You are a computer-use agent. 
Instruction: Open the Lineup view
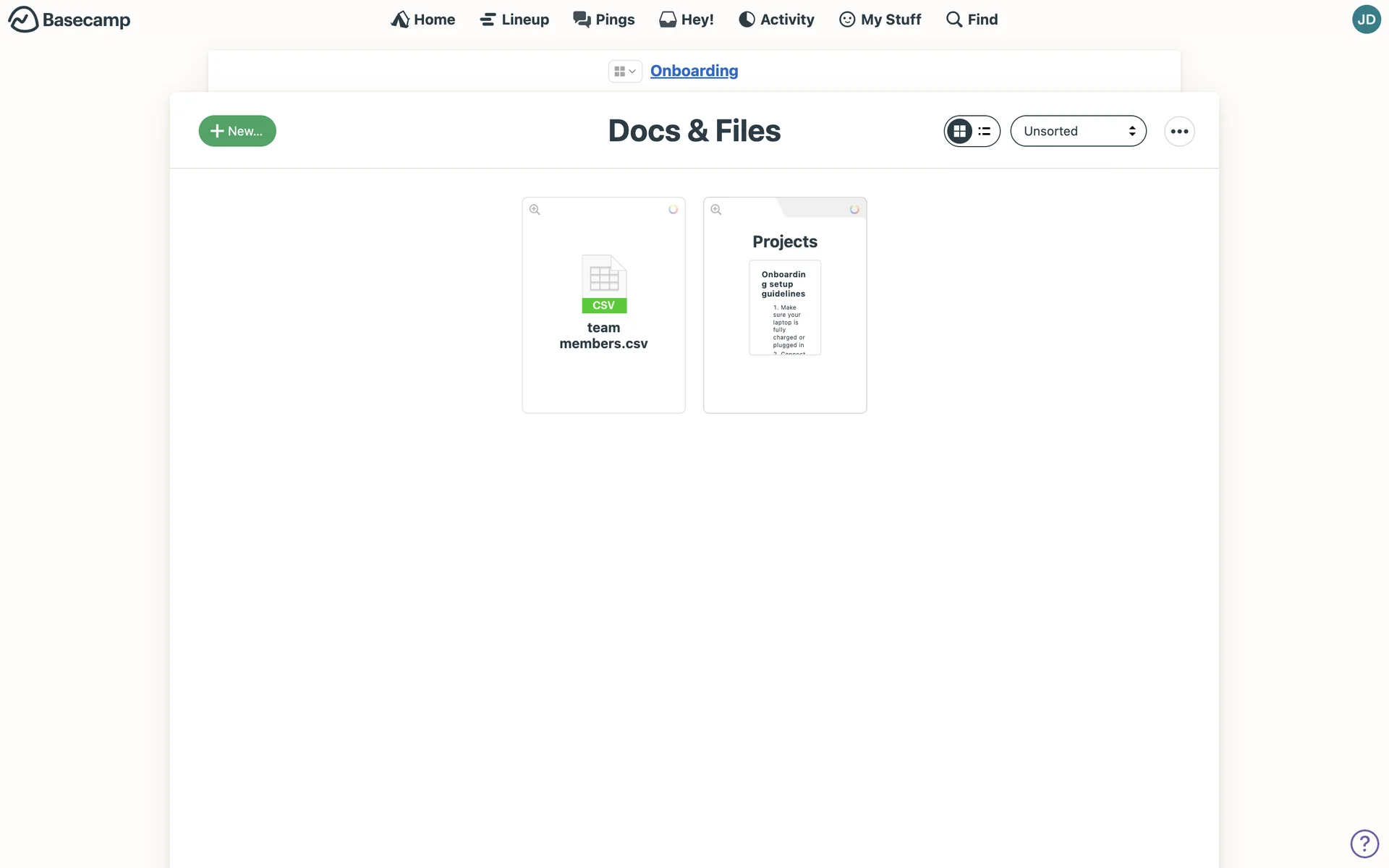click(514, 20)
